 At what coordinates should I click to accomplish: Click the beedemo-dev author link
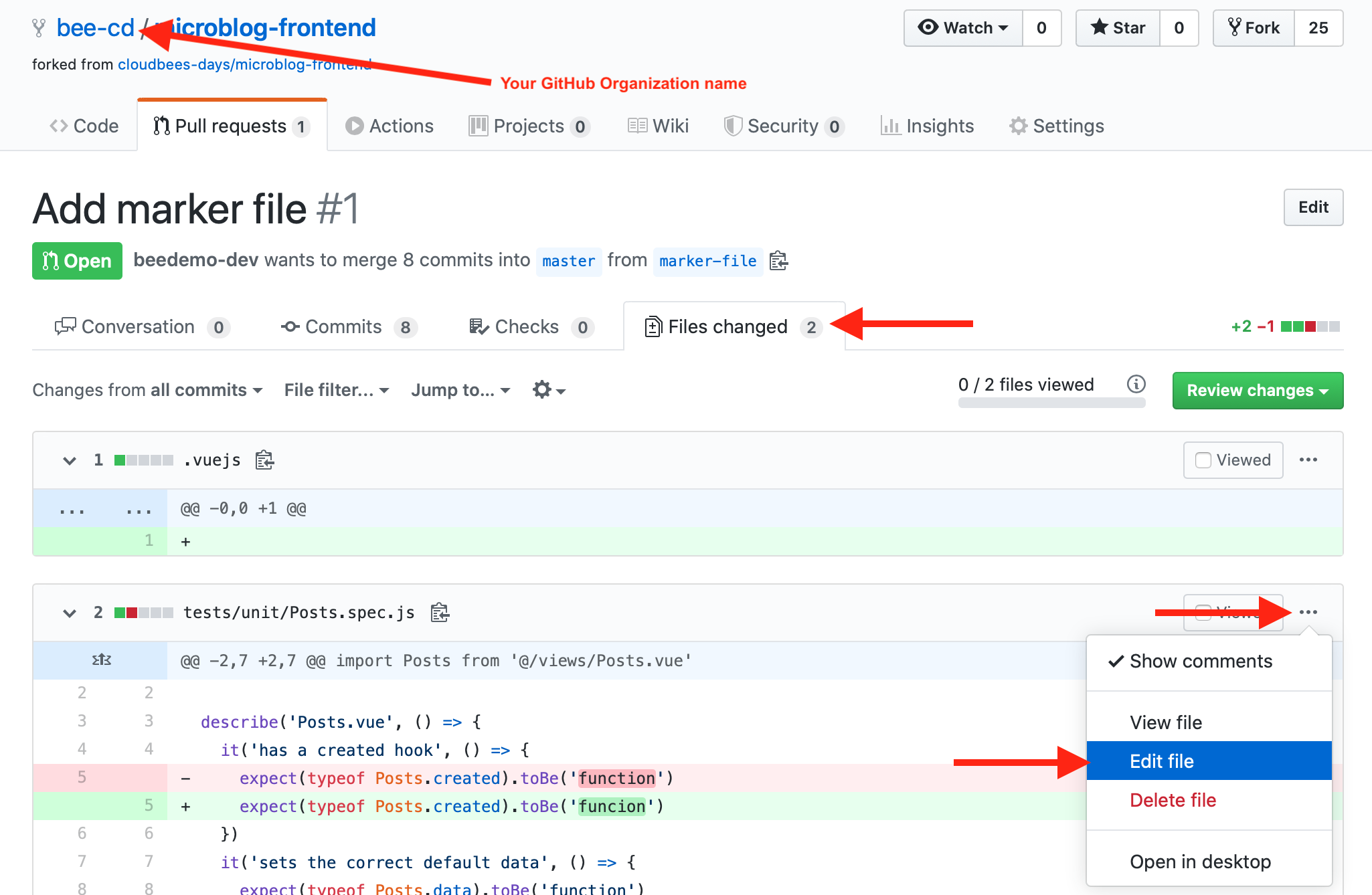pyautogui.click(x=196, y=260)
